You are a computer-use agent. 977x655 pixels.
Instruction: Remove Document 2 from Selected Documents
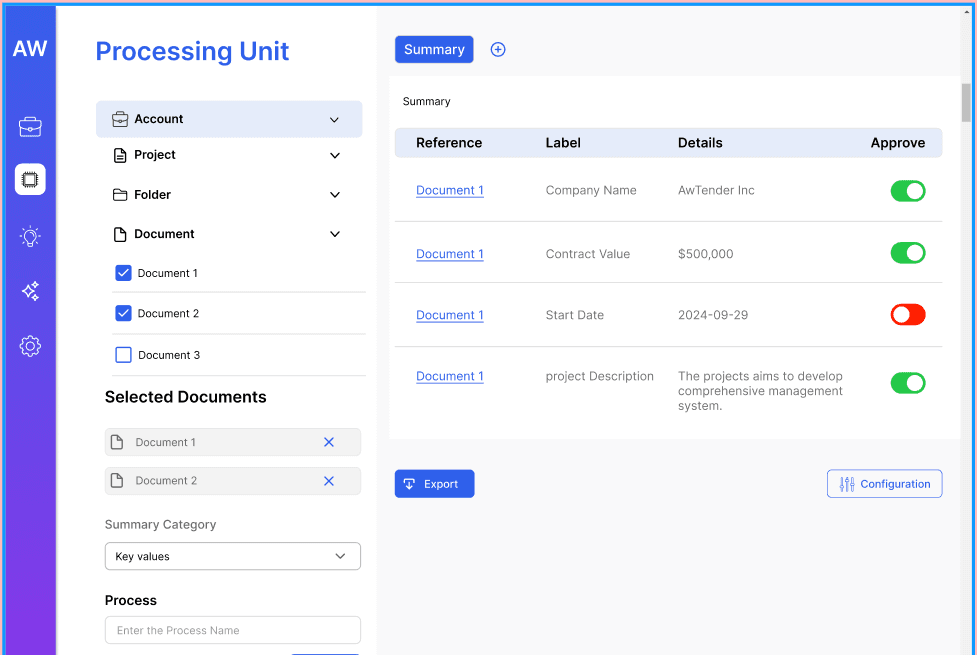(x=329, y=481)
